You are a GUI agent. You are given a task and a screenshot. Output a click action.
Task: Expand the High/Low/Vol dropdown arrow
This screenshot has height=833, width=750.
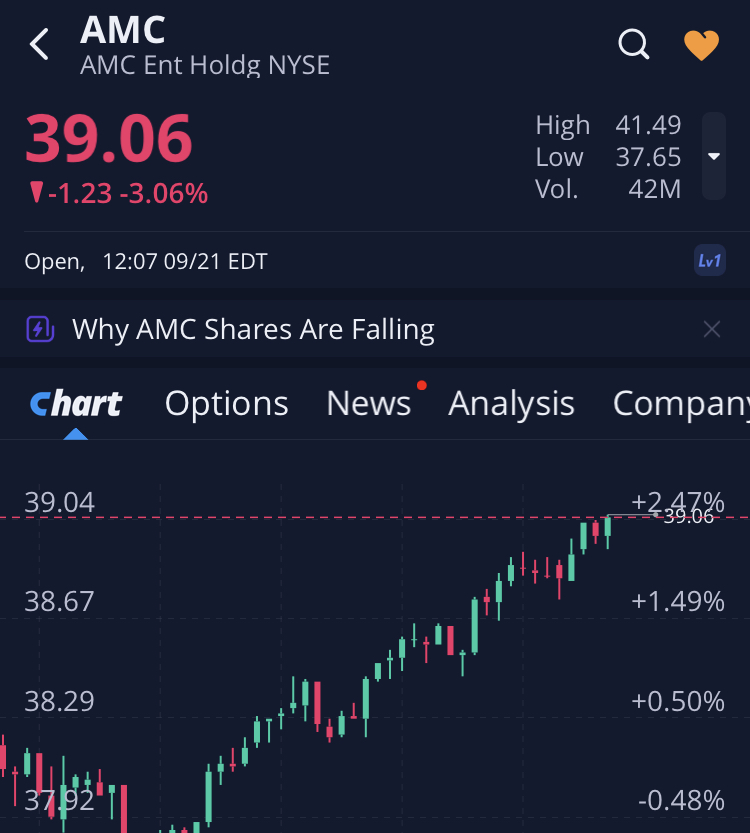(714, 156)
